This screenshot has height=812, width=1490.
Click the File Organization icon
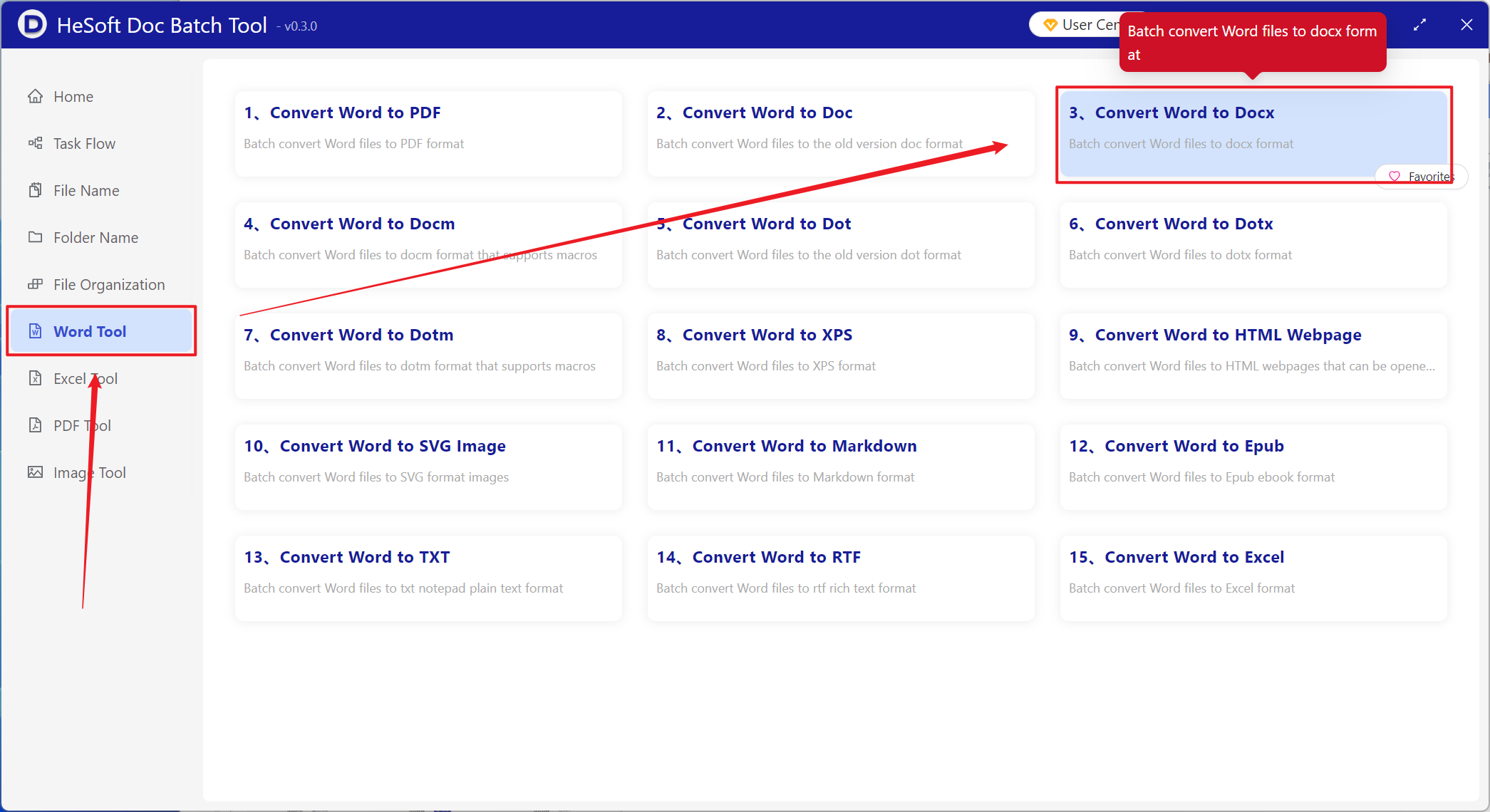point(35,284)
